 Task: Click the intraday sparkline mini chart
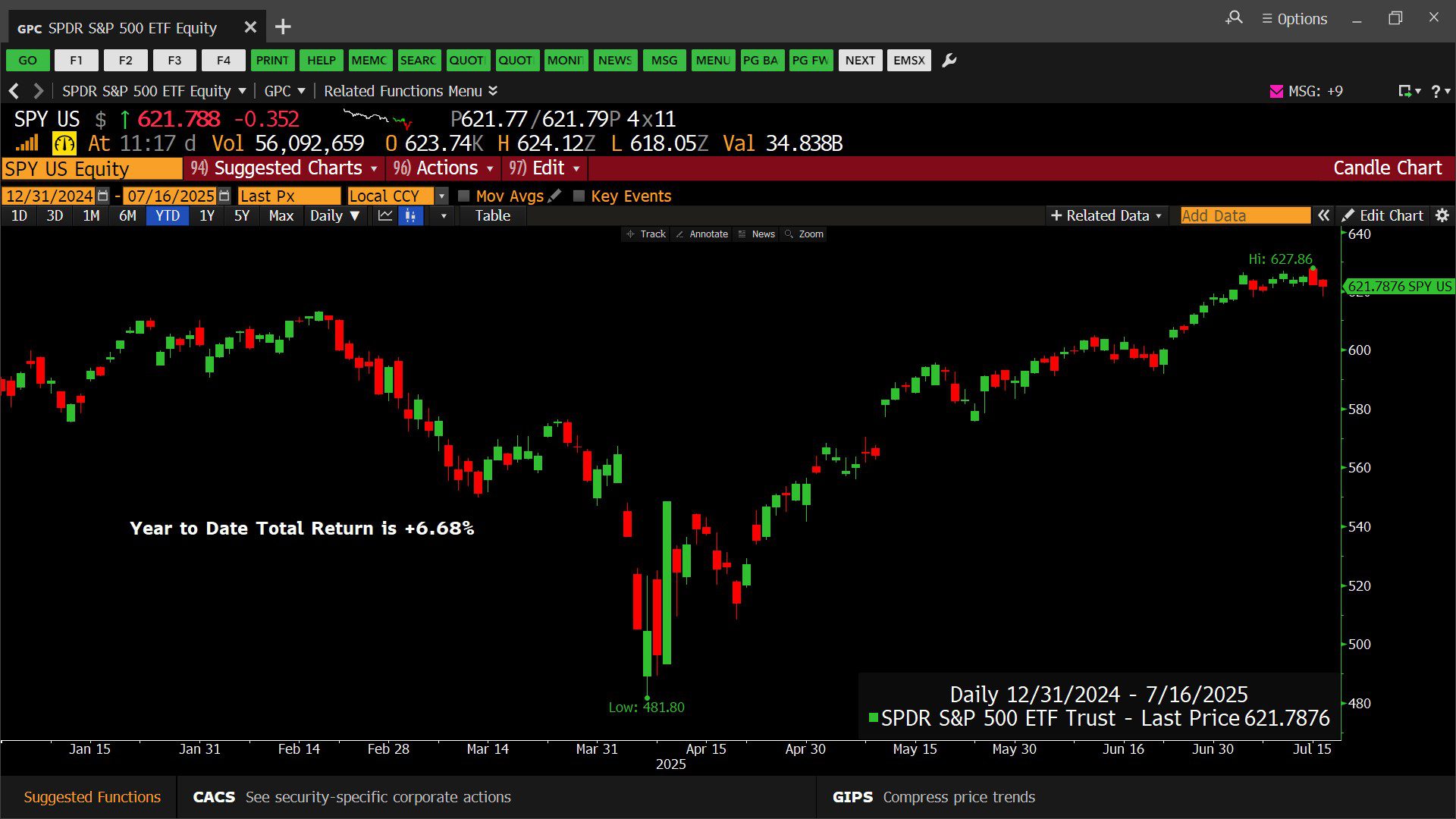[x=377, y=119]
